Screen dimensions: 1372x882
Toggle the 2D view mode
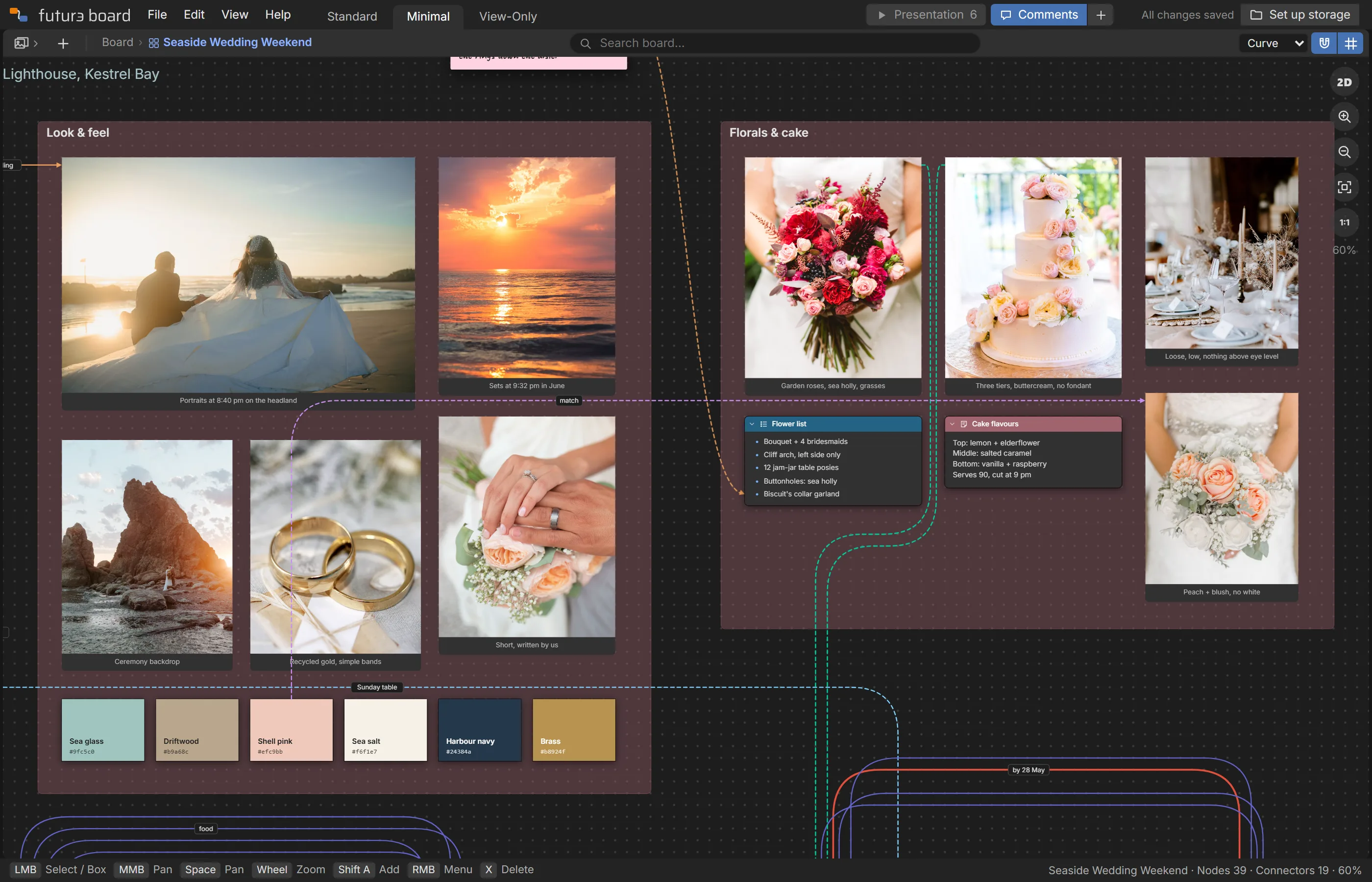pyautogui.click(x=1344, y=82)
